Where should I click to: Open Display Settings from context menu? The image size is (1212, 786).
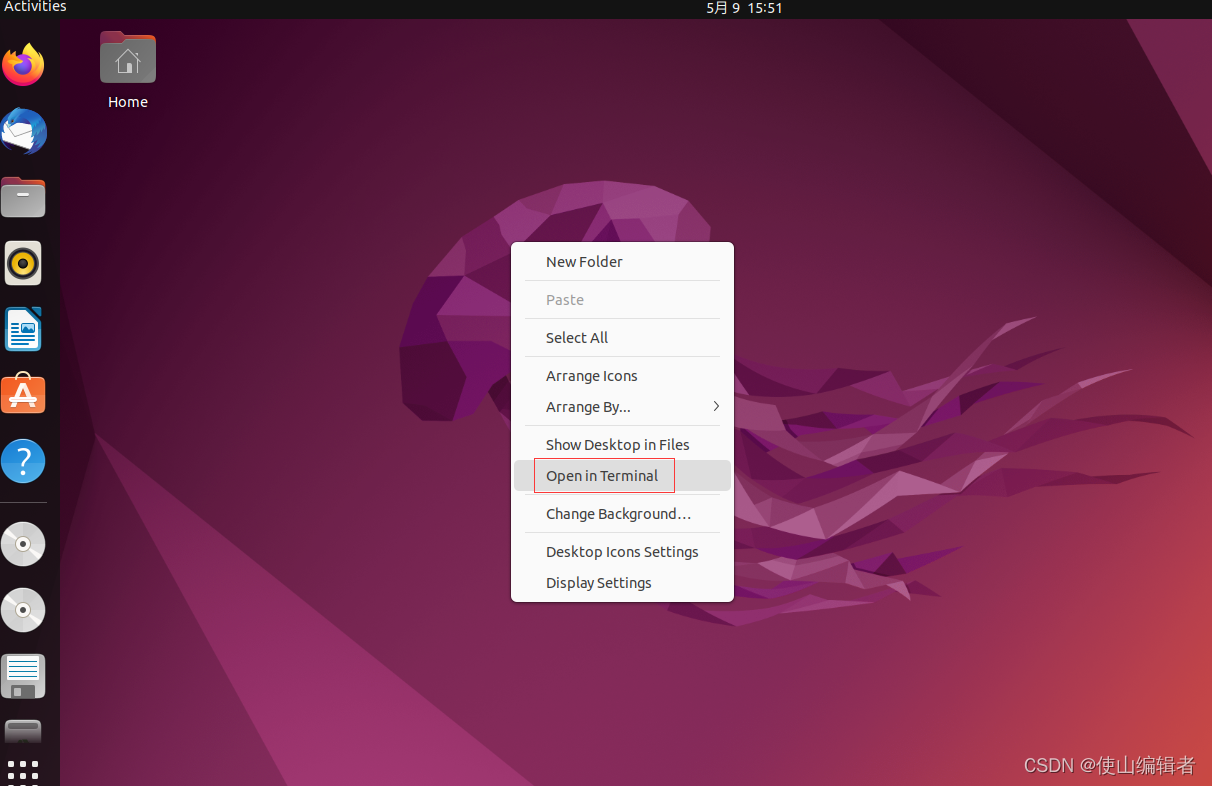coord(622,583)
